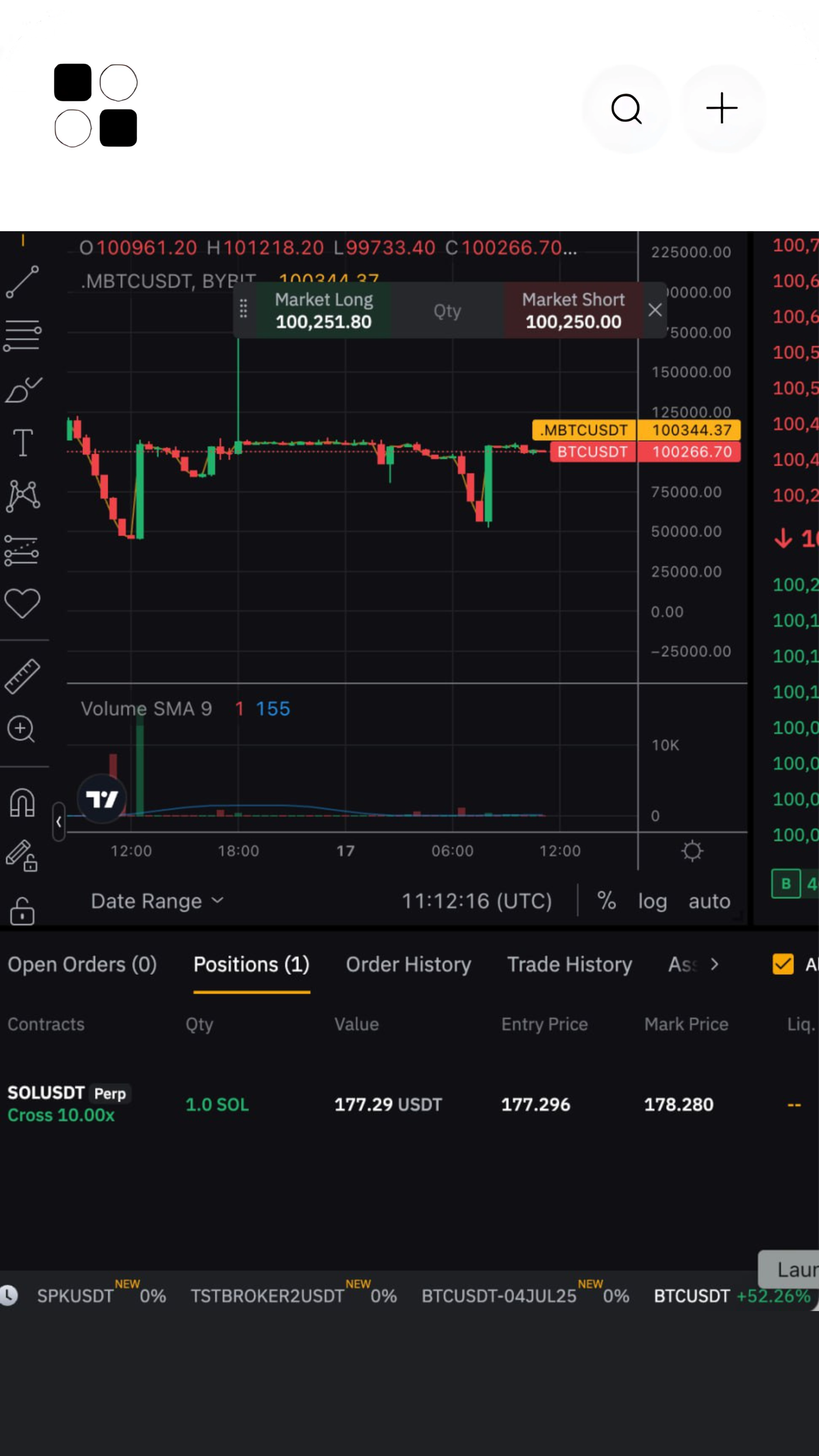
Task: Click the 1.0 SOL quantity value
Action: point(217,1104)
